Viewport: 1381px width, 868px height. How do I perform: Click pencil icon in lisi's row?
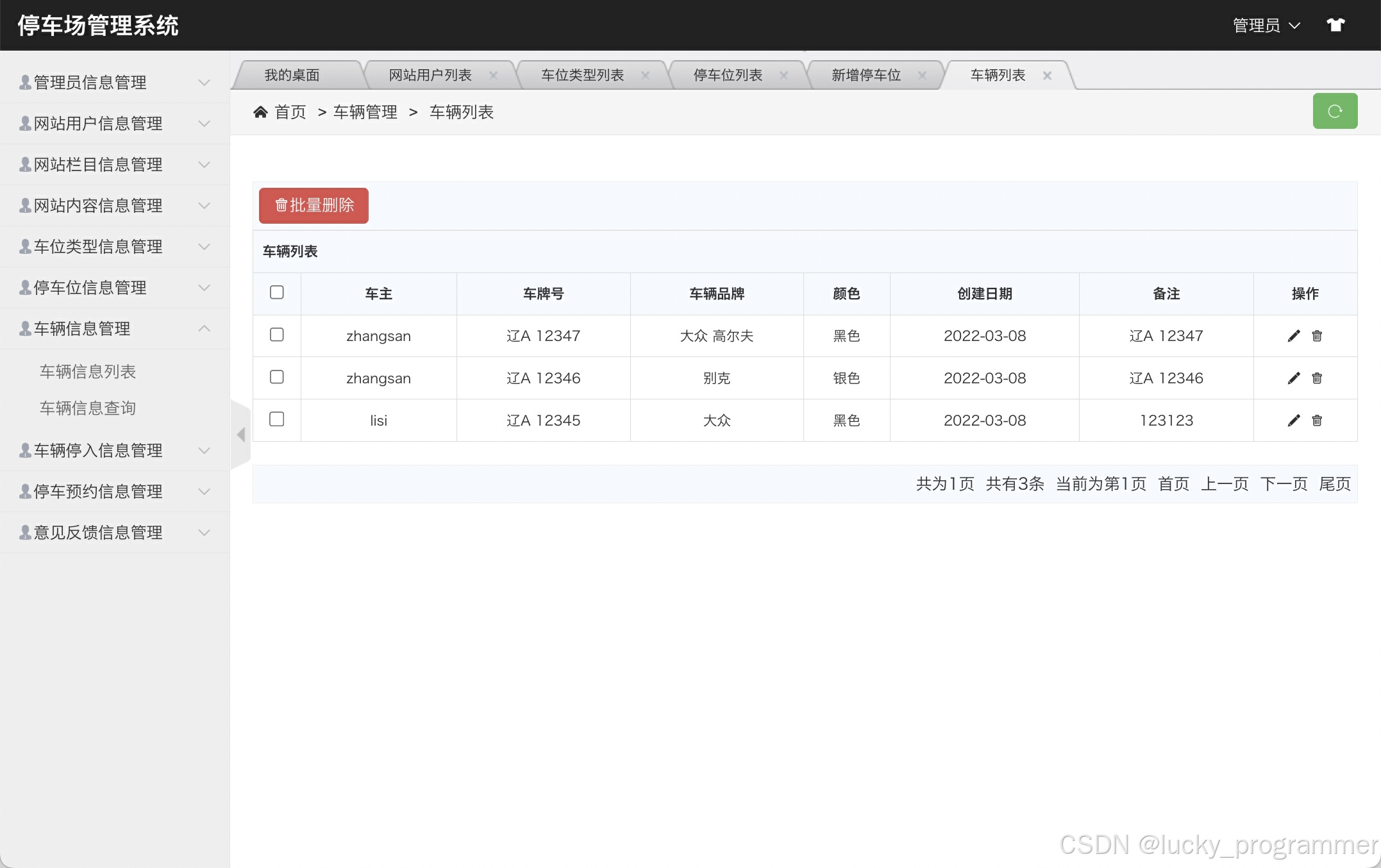(x=1294, y=421)
